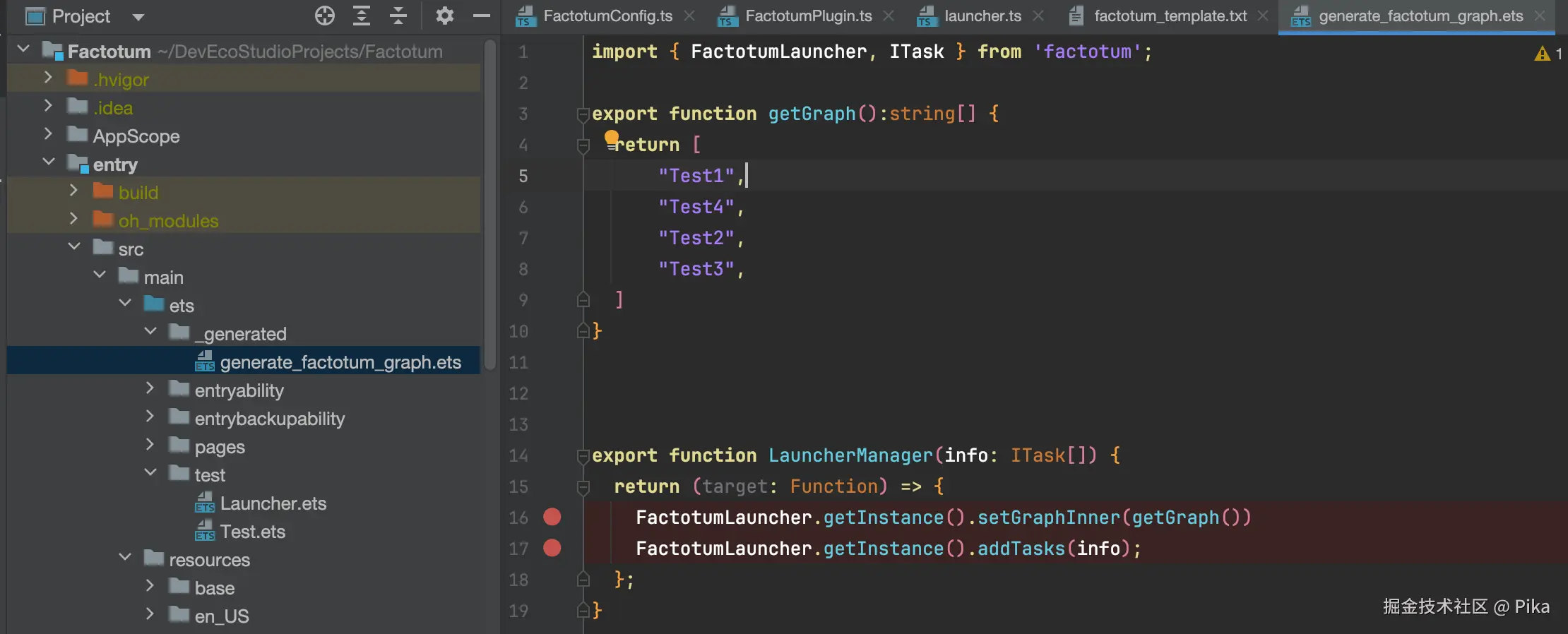Click line number 12 in the gutter
The height and width of the screenshot is (634, 1568).
click(x=519, y=393)
